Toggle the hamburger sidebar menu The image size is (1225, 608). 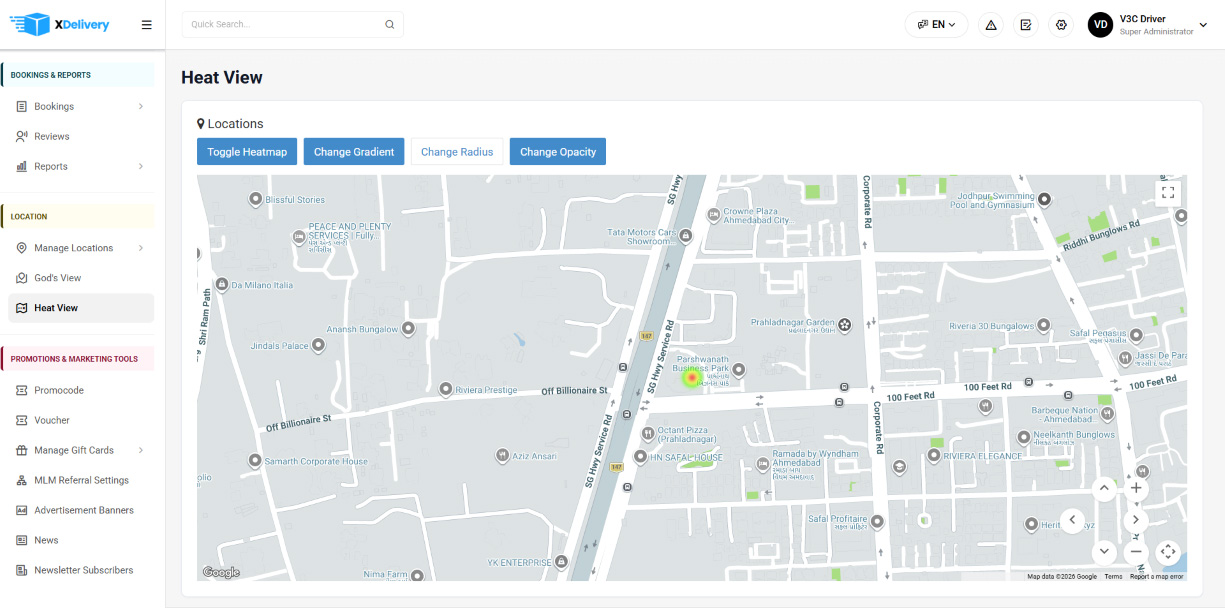147,25
